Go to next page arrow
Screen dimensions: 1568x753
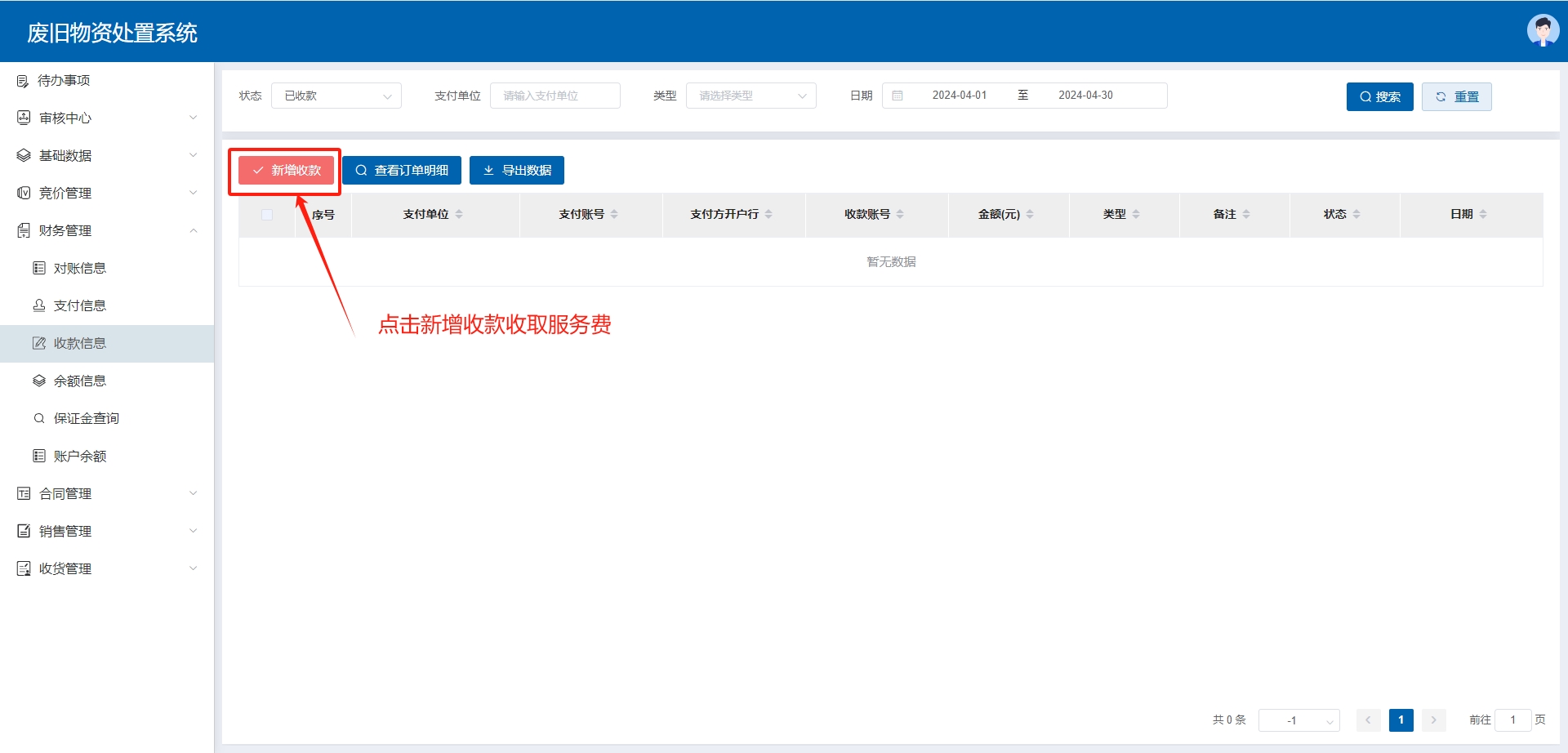click(x=1433, y=720)
